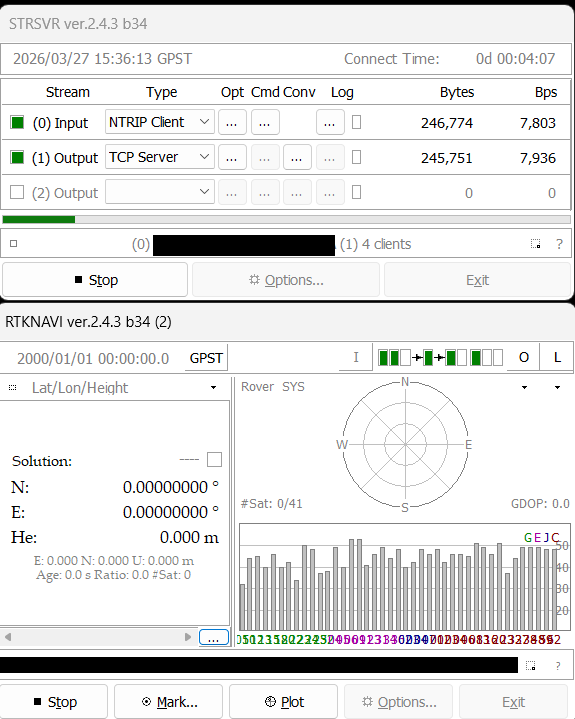Viewport: 575px width, 719px height.
Task: Click the STRSVR stream progress bar
Action: 287,220
